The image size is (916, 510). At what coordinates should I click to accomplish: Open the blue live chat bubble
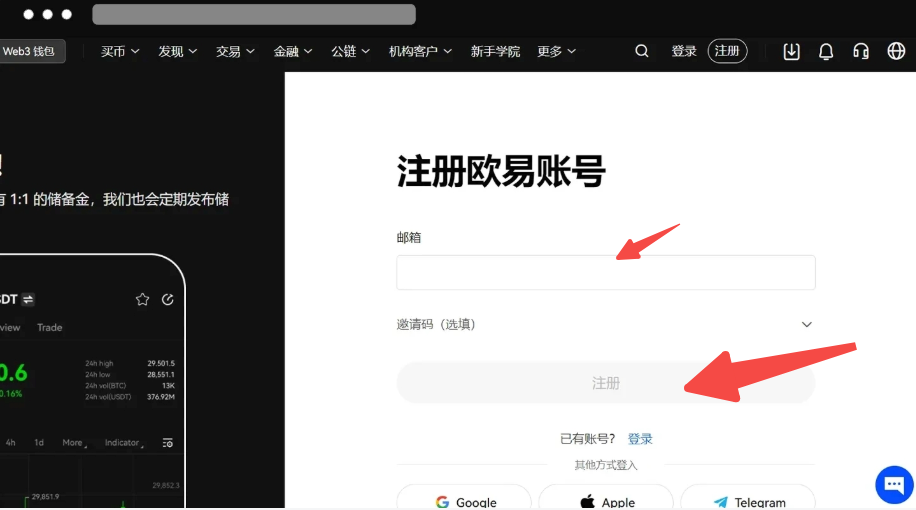pyautogui.click(x=893, y=485)
